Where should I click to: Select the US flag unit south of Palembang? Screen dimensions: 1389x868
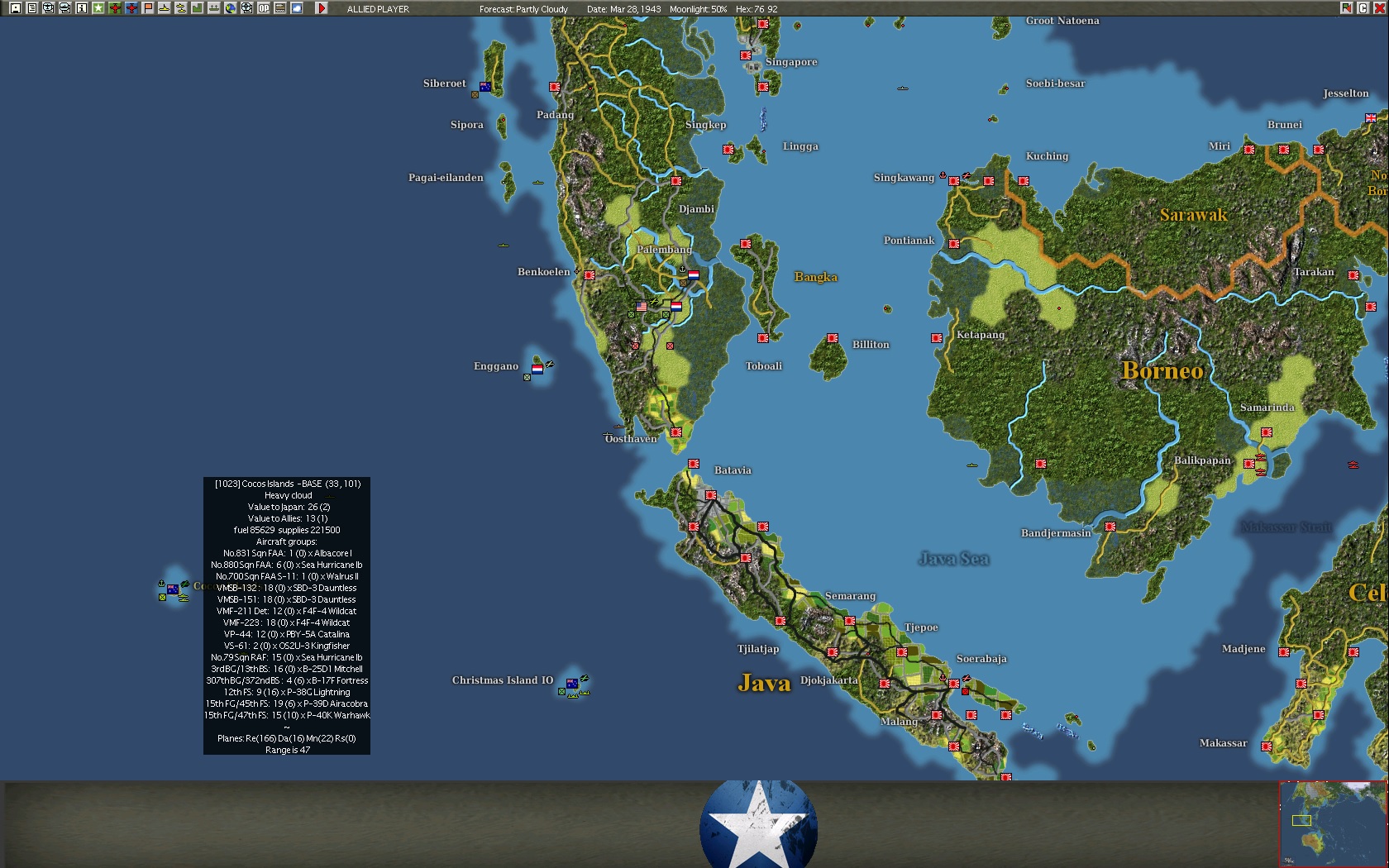pos(642,306)
